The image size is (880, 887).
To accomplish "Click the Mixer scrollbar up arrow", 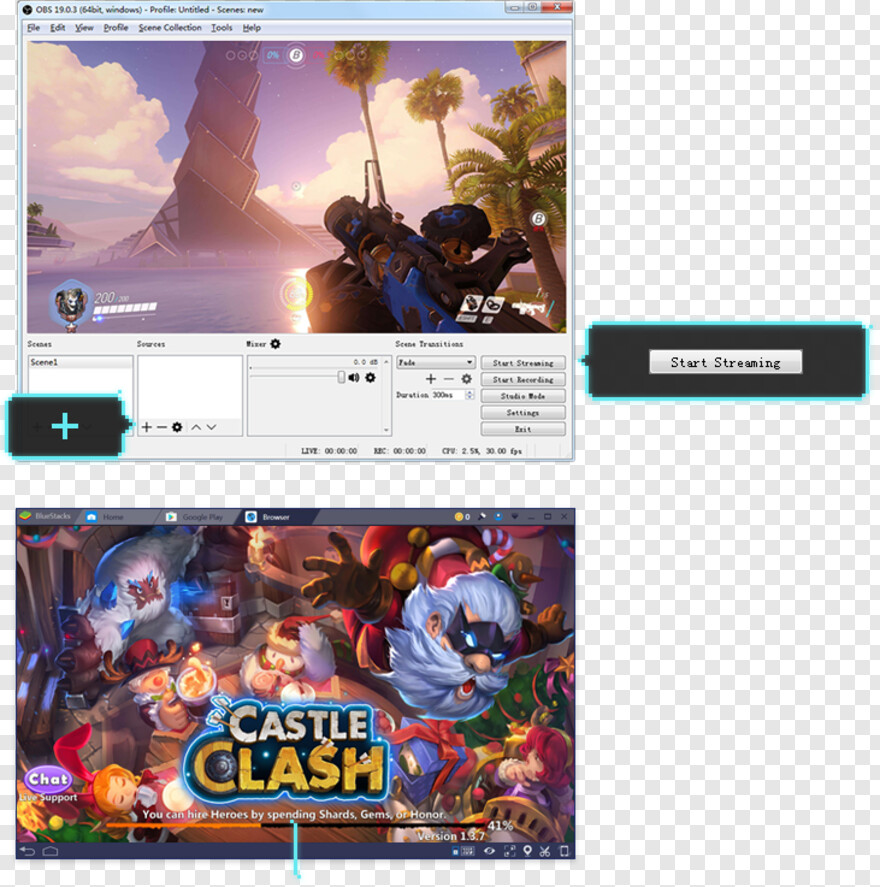I will [386, 361].
